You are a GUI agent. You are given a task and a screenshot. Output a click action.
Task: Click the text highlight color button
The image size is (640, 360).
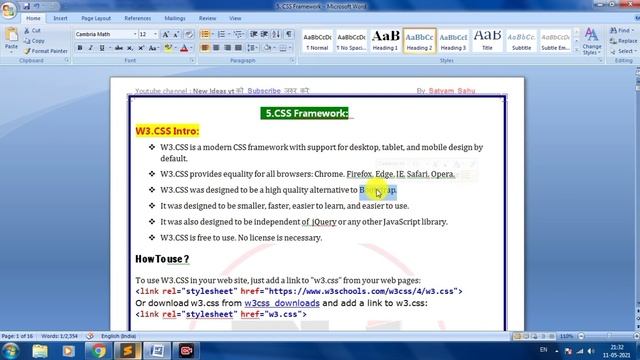168,48
